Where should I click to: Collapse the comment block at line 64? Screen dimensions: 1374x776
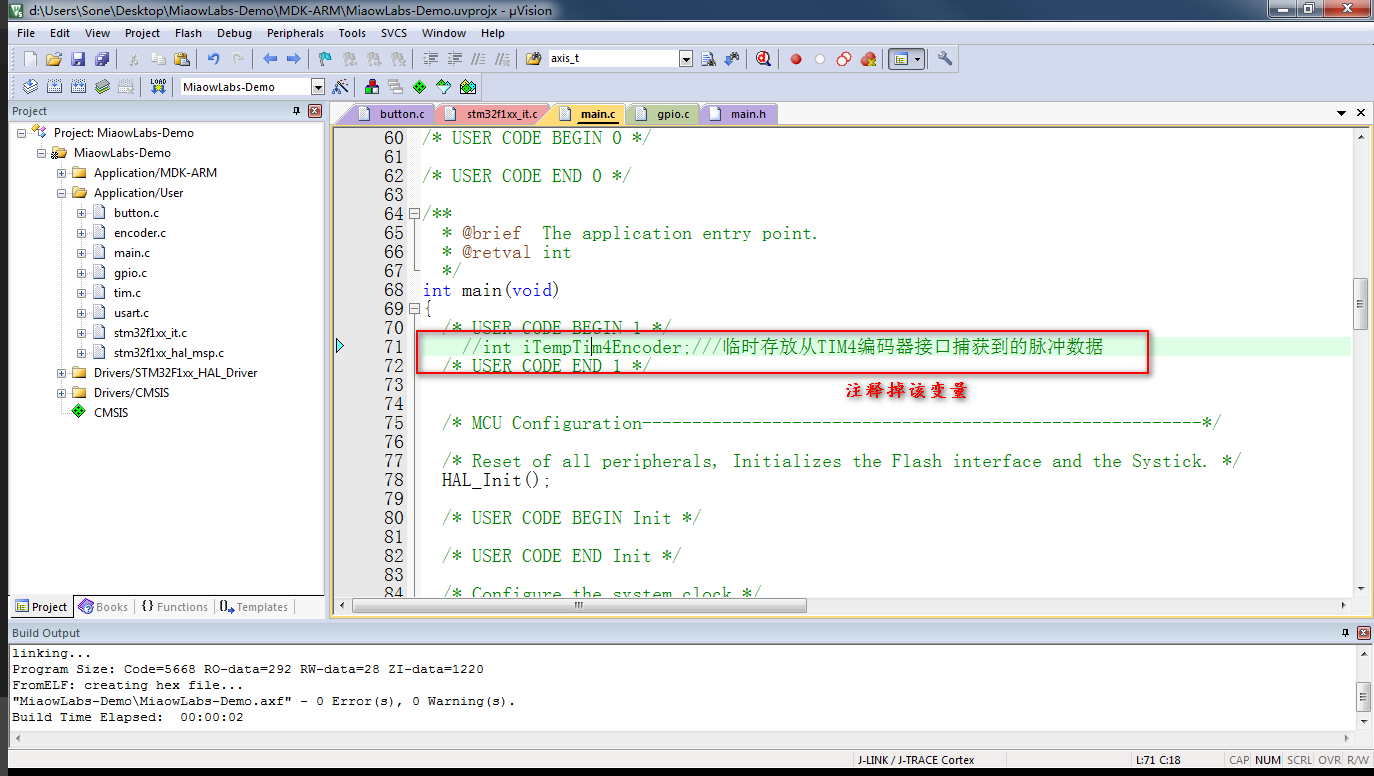point(414,214)
